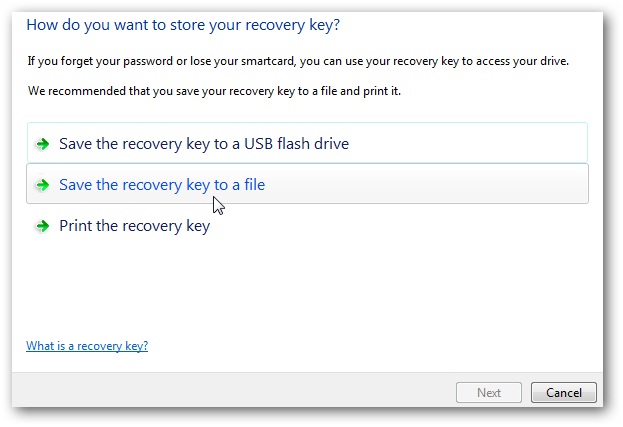Click the words "to a file" in second option

point(234,185)
